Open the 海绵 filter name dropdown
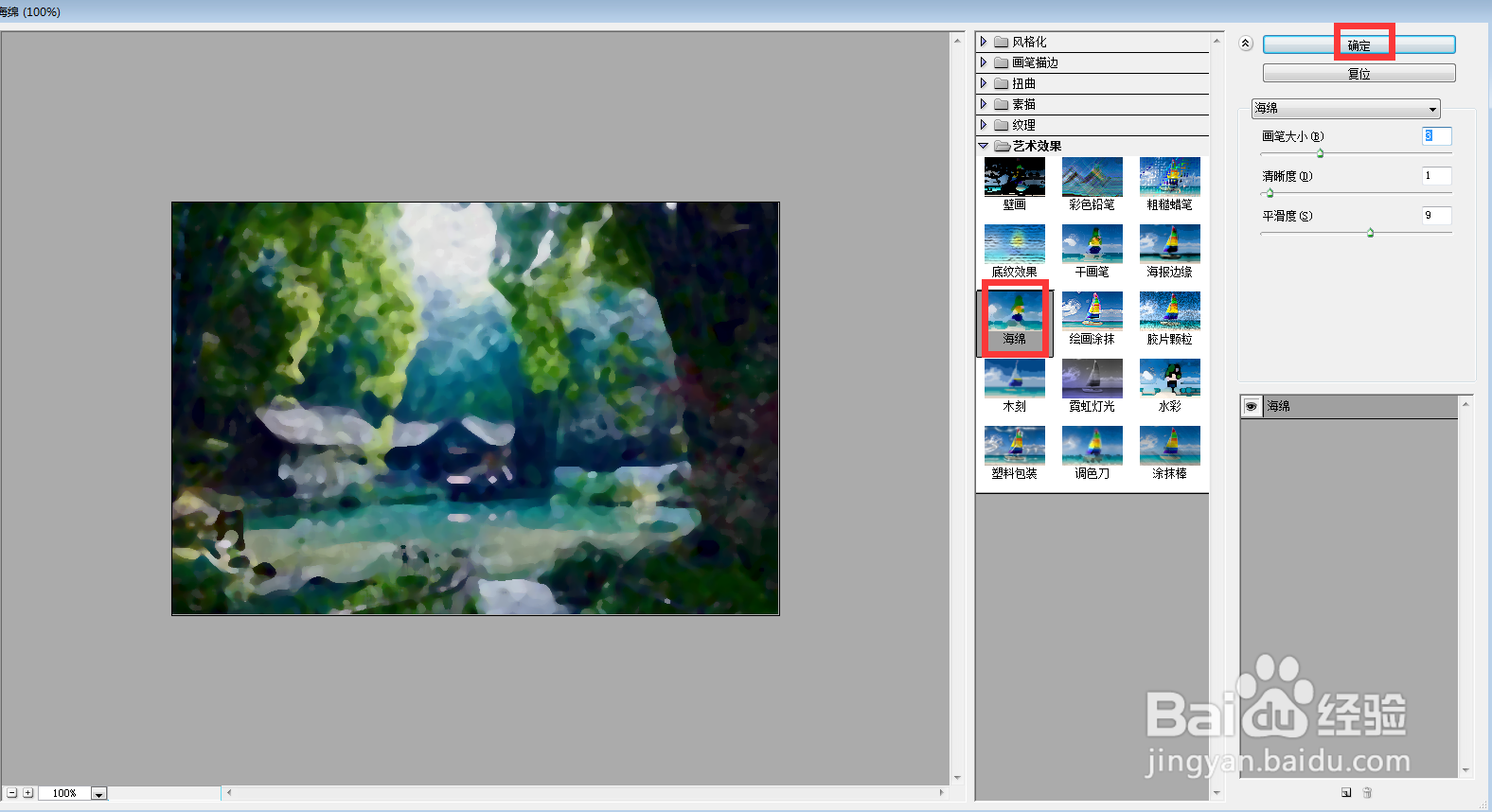 (x=1345, y=109)
